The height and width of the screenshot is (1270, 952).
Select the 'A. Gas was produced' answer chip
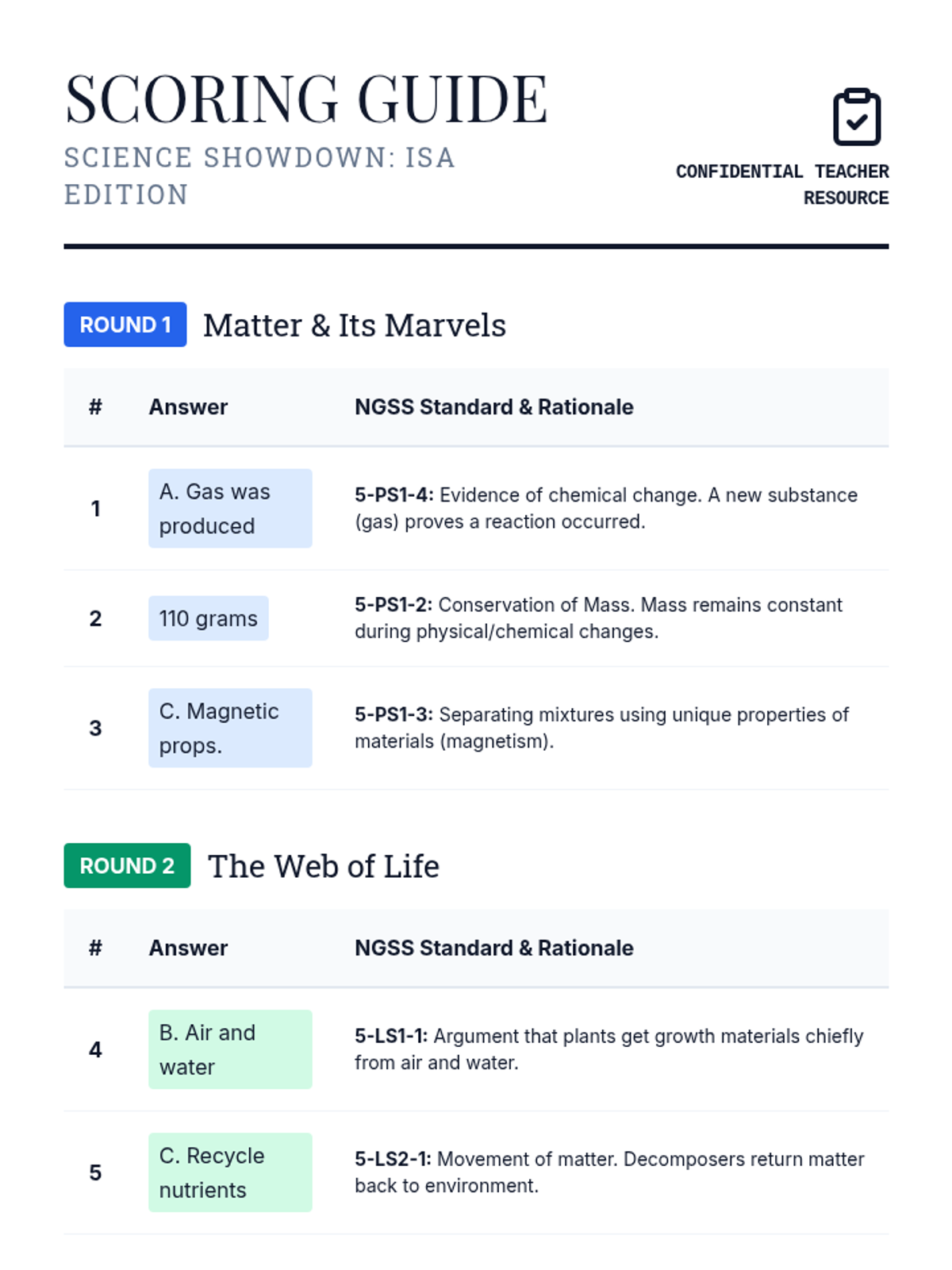pos(230,508)
